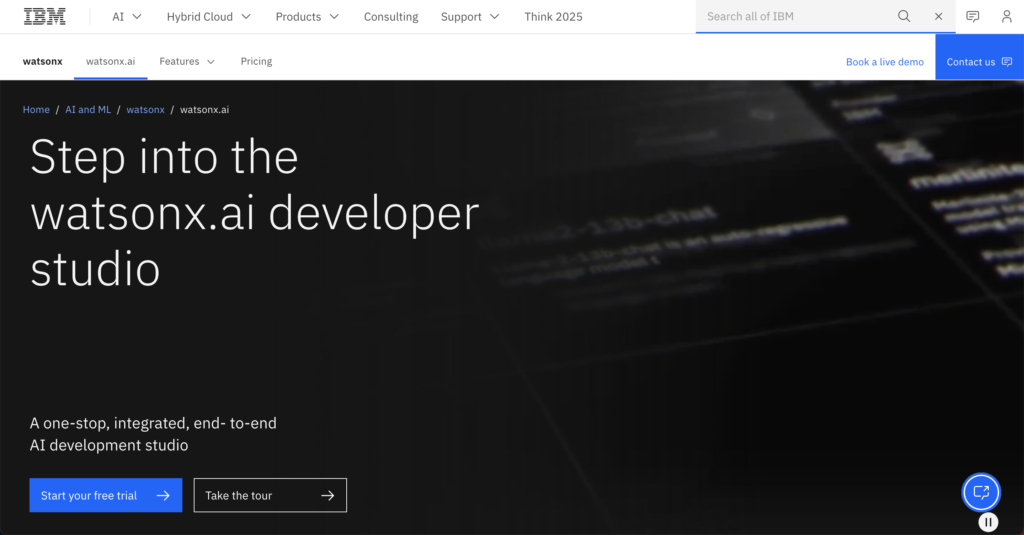This screenshot has height=535, width=1024.
Task: Open the user profile icon
Action: [1006, 16]
